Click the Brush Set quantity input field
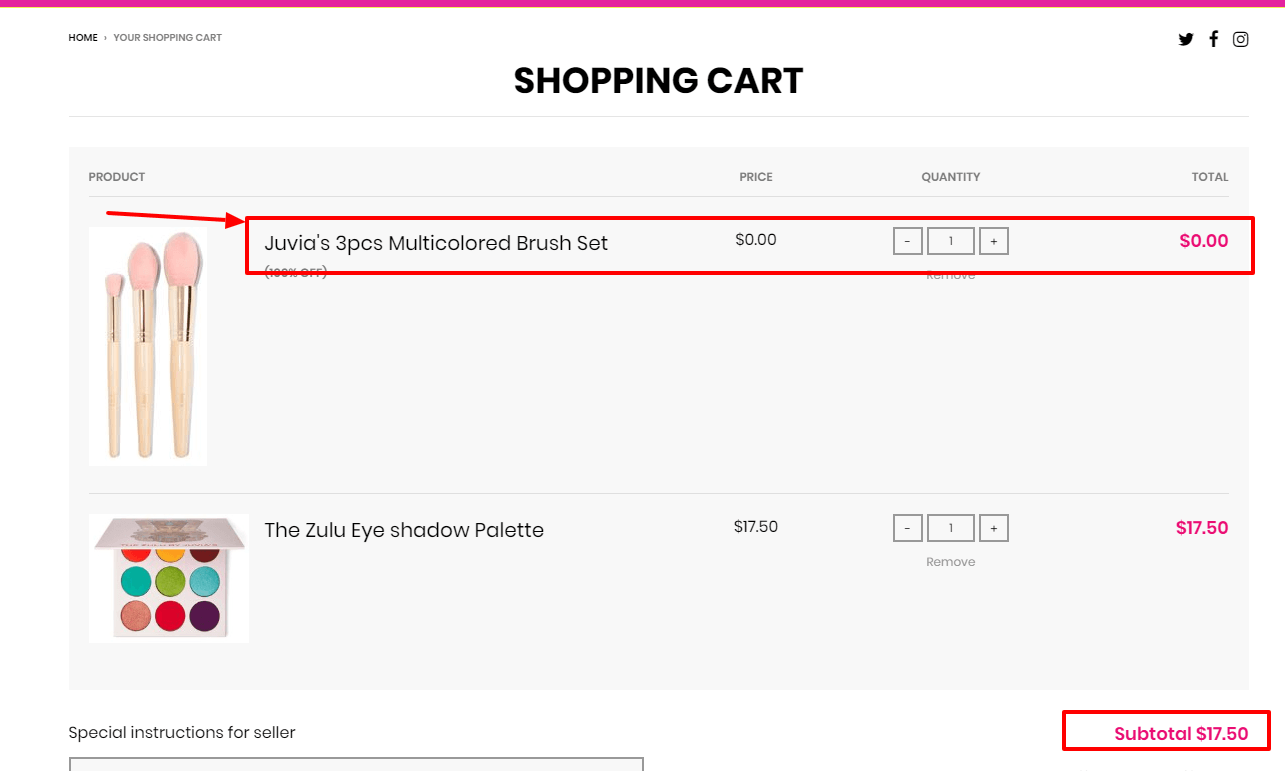 (x=950, y=240)
